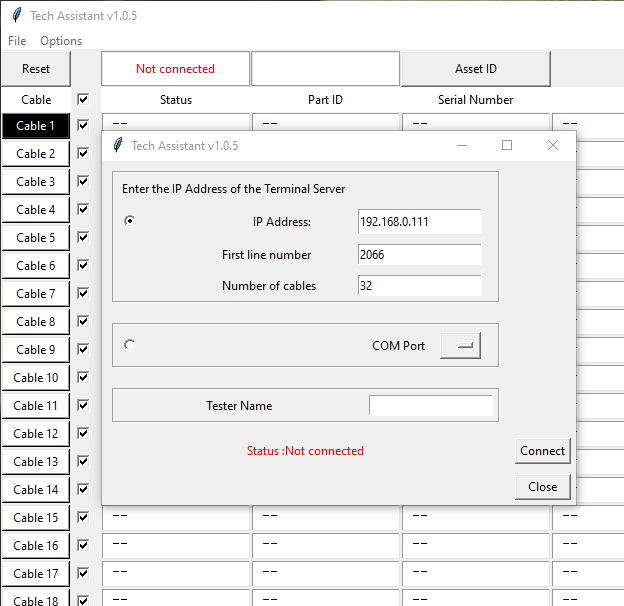Click the Asset ID button
This screenshot has width=624, height=606.
pyautogui.click(x=475, y=69)
